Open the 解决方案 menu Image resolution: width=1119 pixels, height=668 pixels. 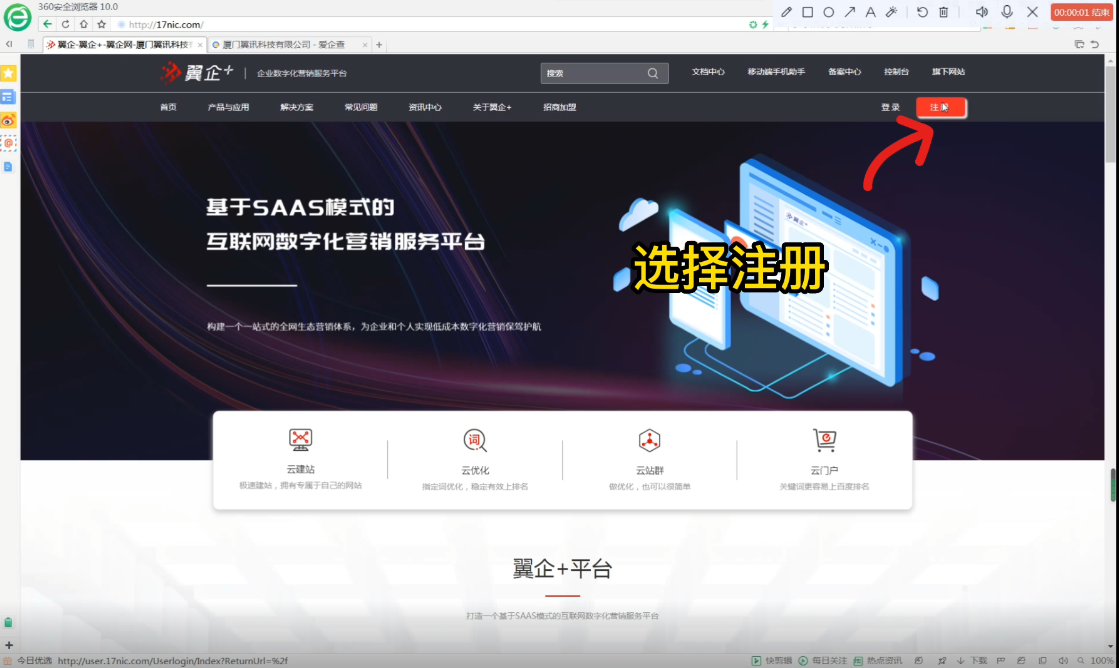click(x=297, y=108)
